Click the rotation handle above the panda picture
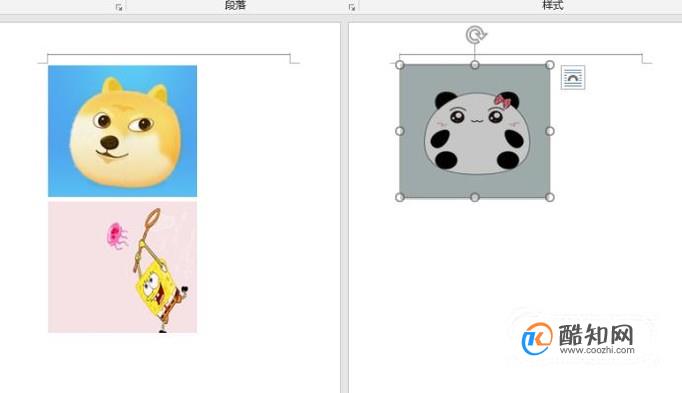 point(476,35)
